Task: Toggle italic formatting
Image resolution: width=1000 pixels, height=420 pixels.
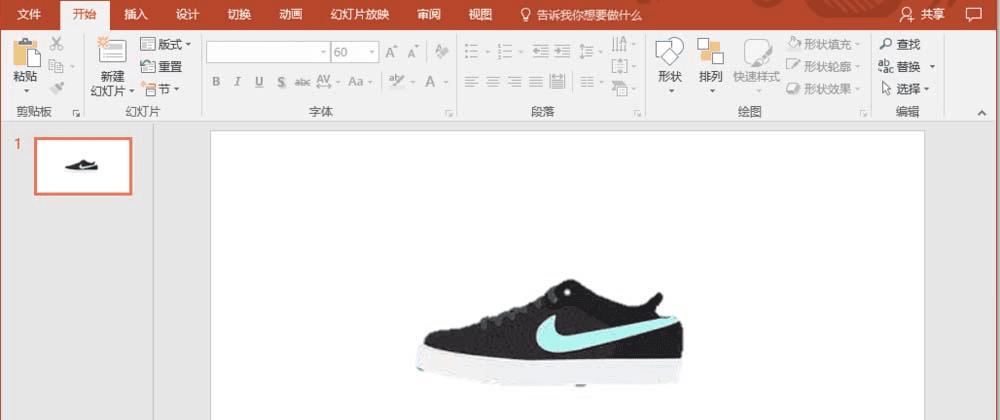Action: click(x=237, y=82)
